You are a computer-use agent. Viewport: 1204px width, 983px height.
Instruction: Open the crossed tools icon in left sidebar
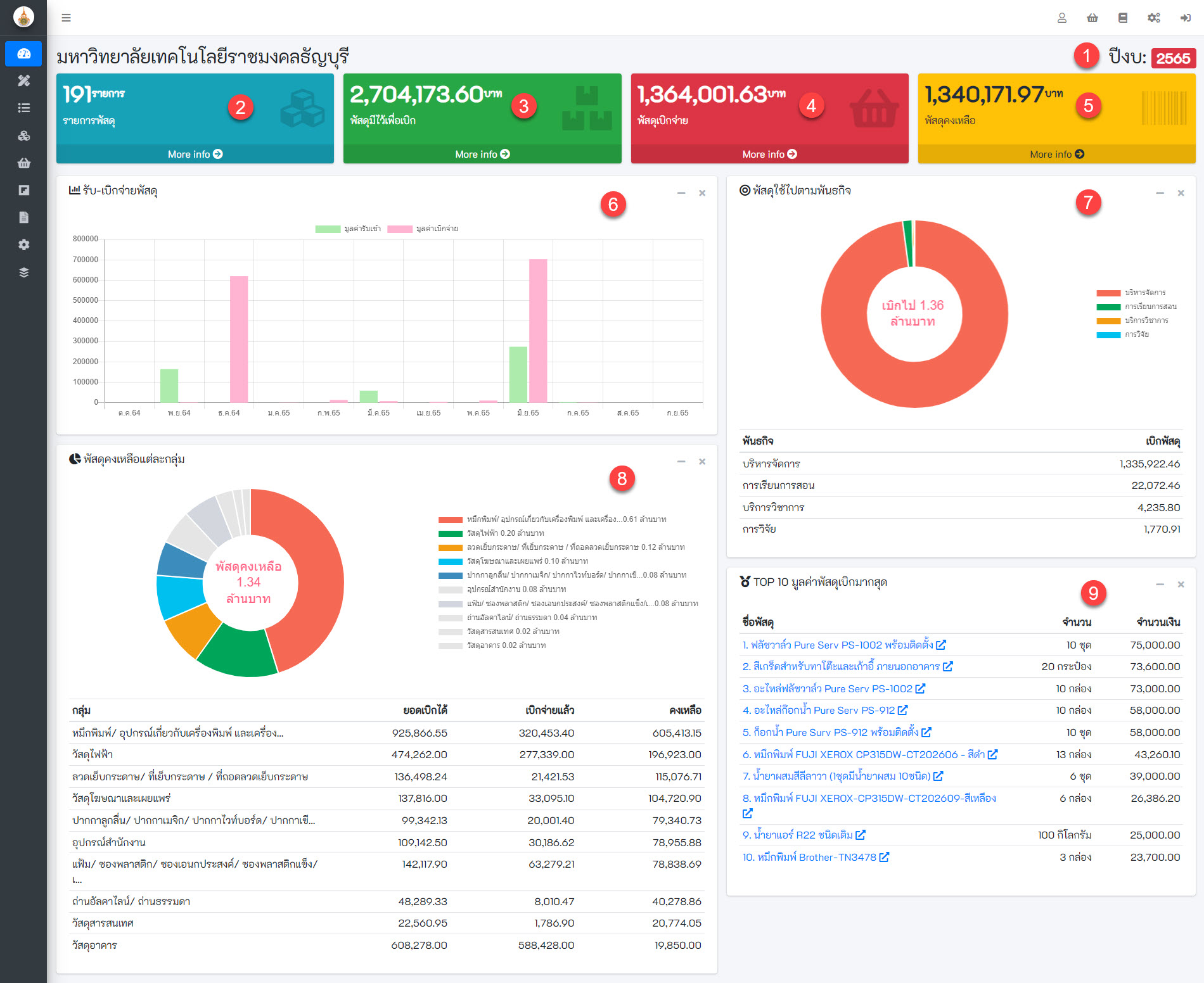pyautogui.click(x=24, y=80)
